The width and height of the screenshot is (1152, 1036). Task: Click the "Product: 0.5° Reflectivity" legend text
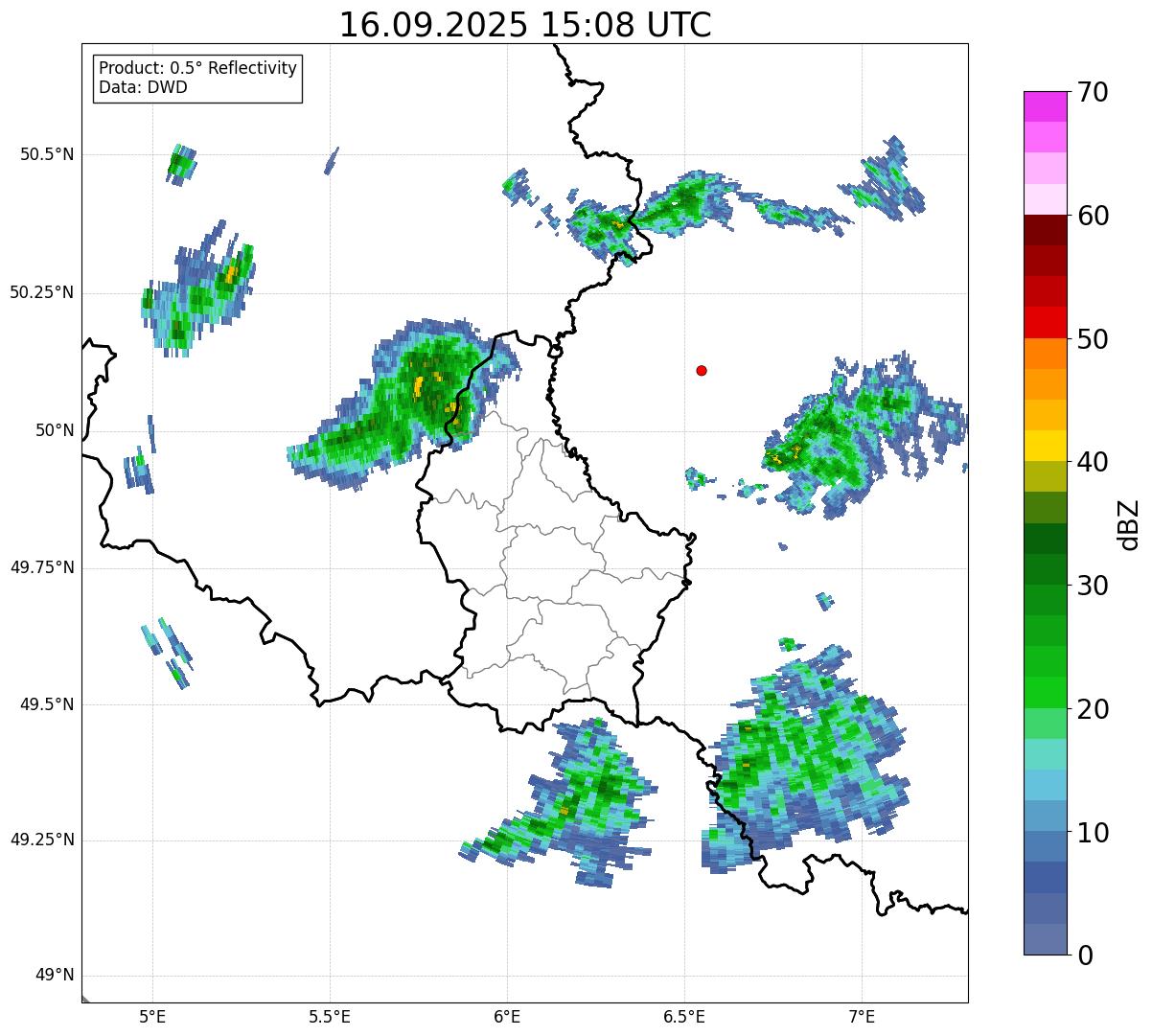click(197, 69)
